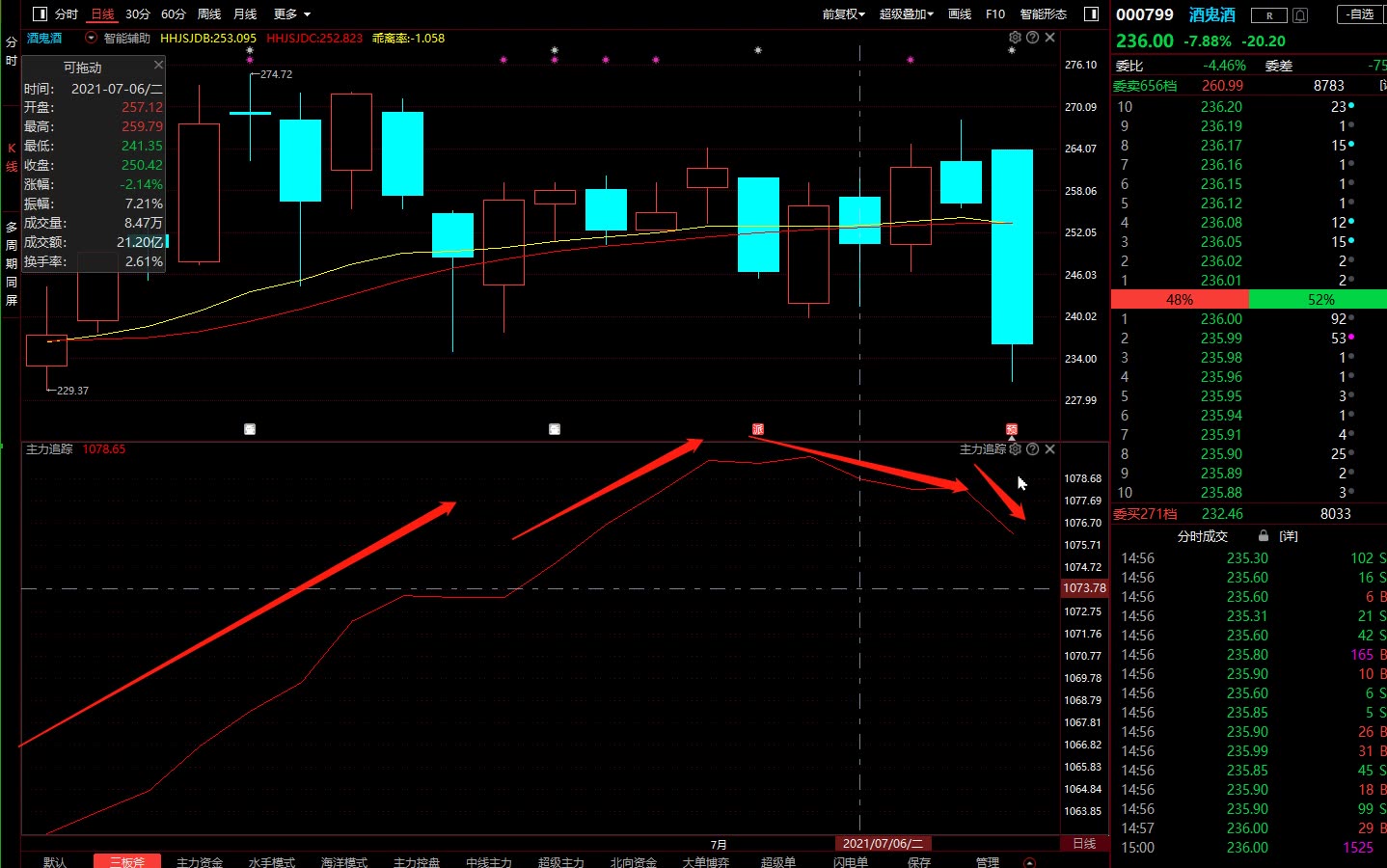Open the 详 detail link for trades
The image size is (1387, 868).
tap(1289, 536)
